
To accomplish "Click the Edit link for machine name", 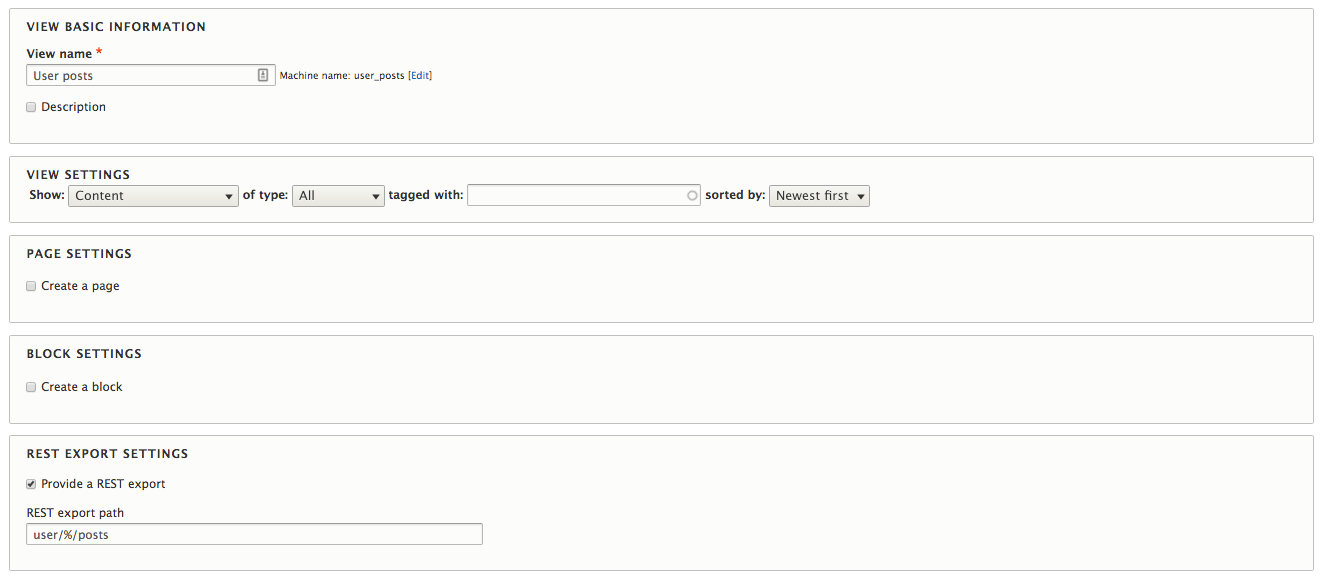I will 420,76.
